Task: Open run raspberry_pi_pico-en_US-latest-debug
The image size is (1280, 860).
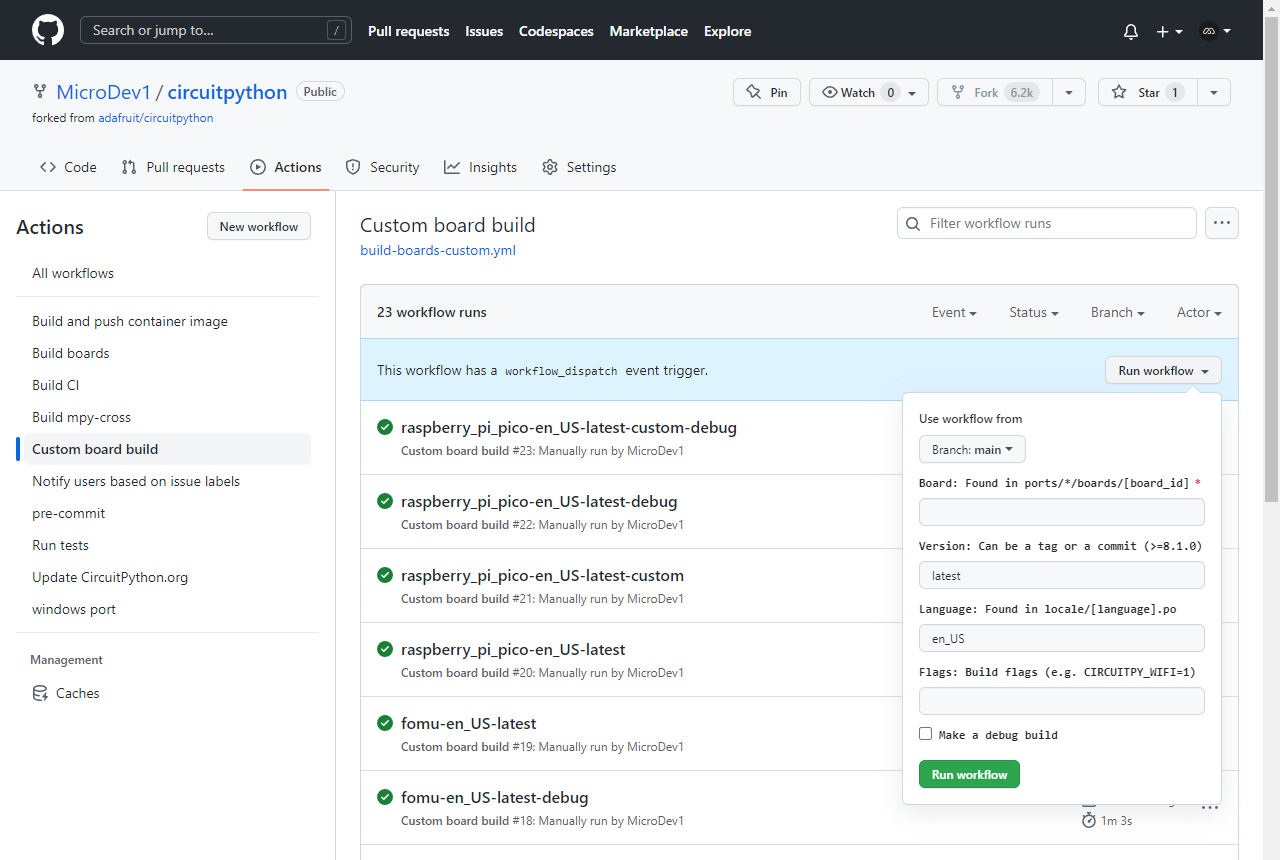Action: 539,501
